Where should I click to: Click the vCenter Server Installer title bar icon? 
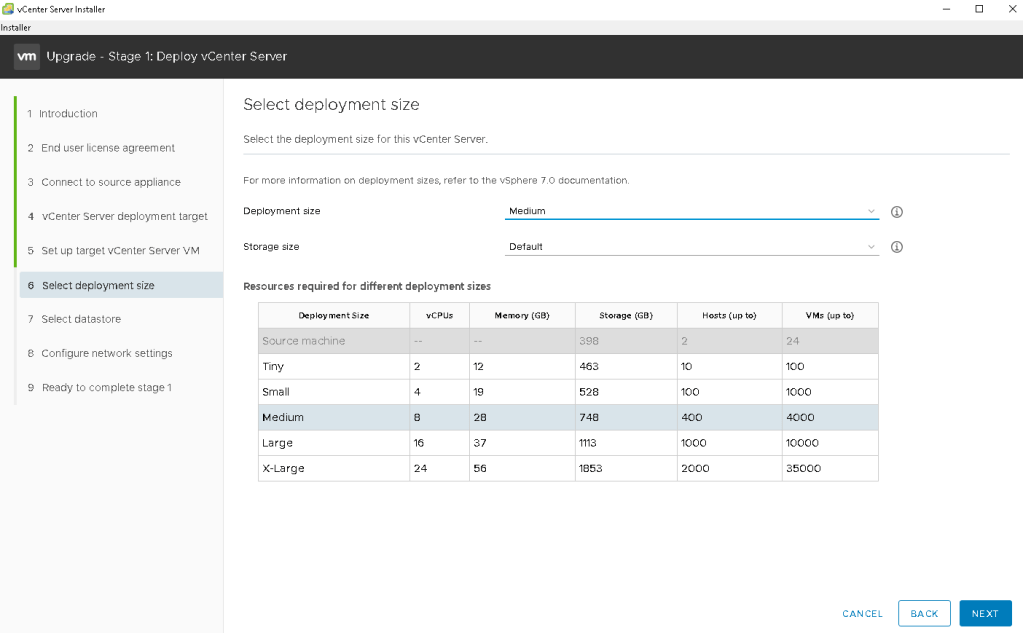click(8, 9)
